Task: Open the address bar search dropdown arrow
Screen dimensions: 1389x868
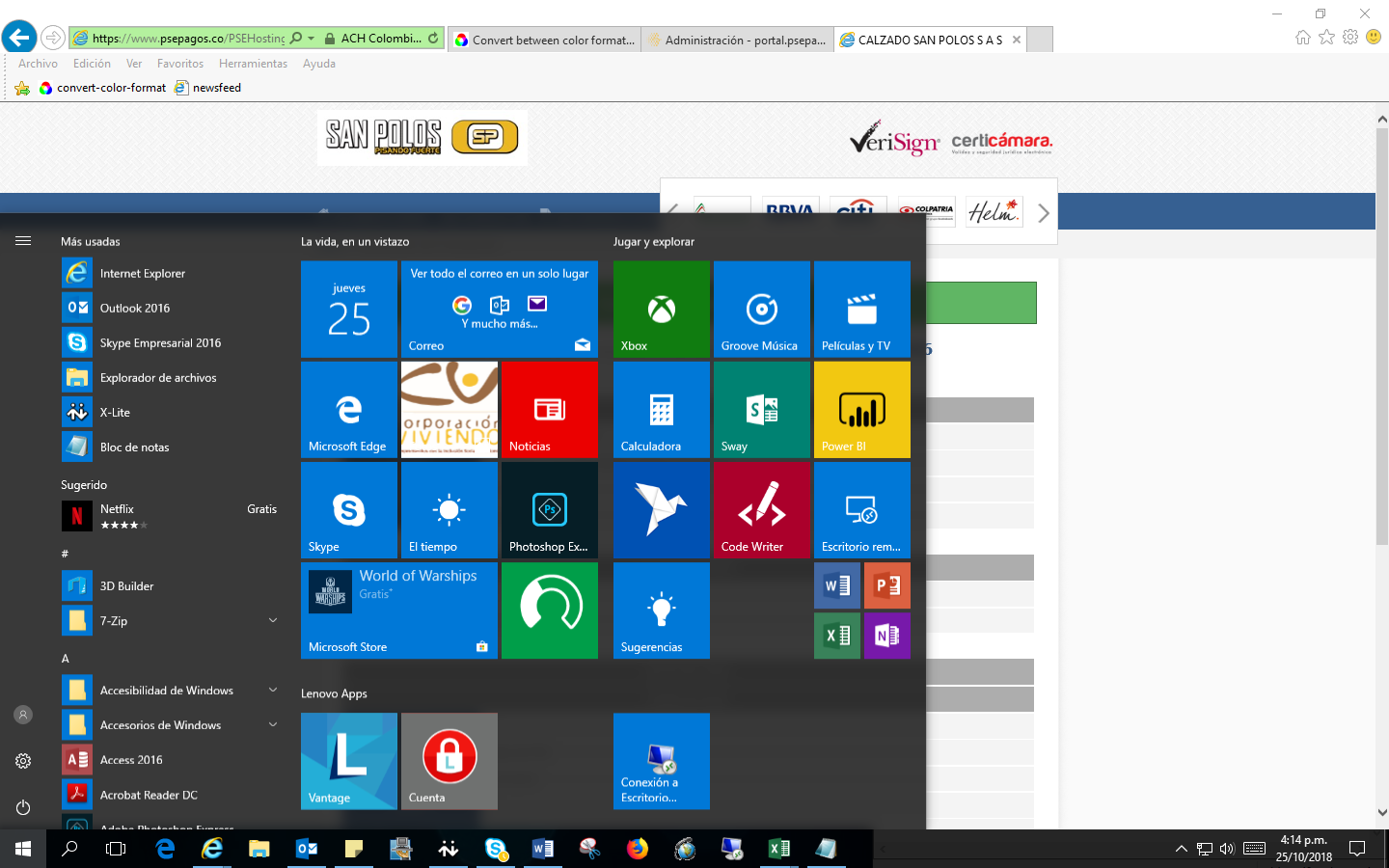Action: 311,39
